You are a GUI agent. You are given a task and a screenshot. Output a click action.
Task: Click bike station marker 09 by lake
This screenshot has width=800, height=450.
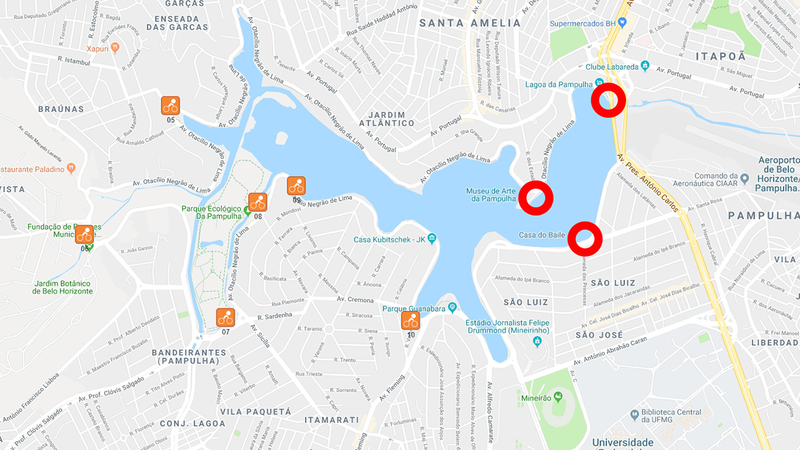pyautogui.click(x=296, y=186)
